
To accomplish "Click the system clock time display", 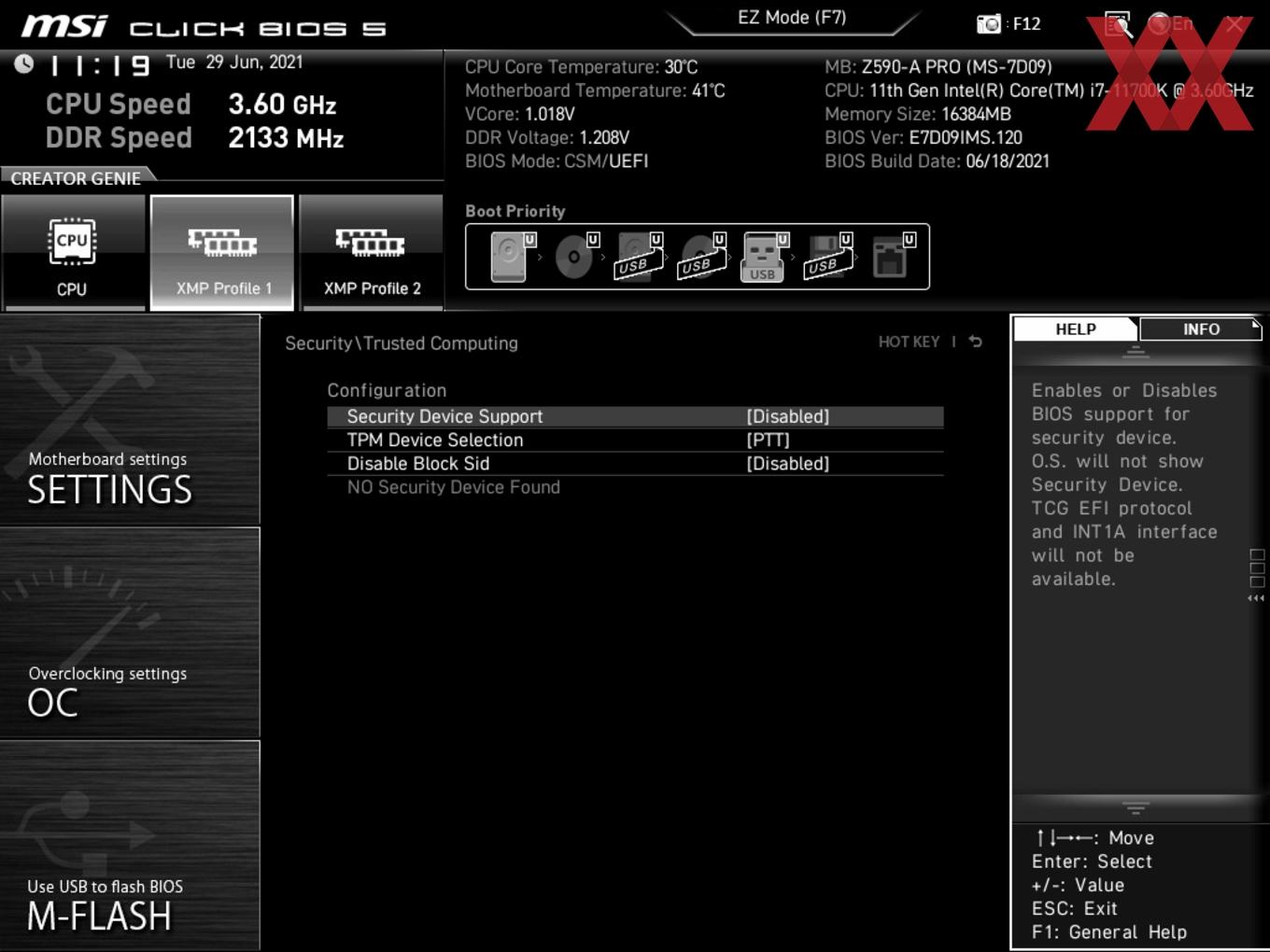I will click(100, 64).
